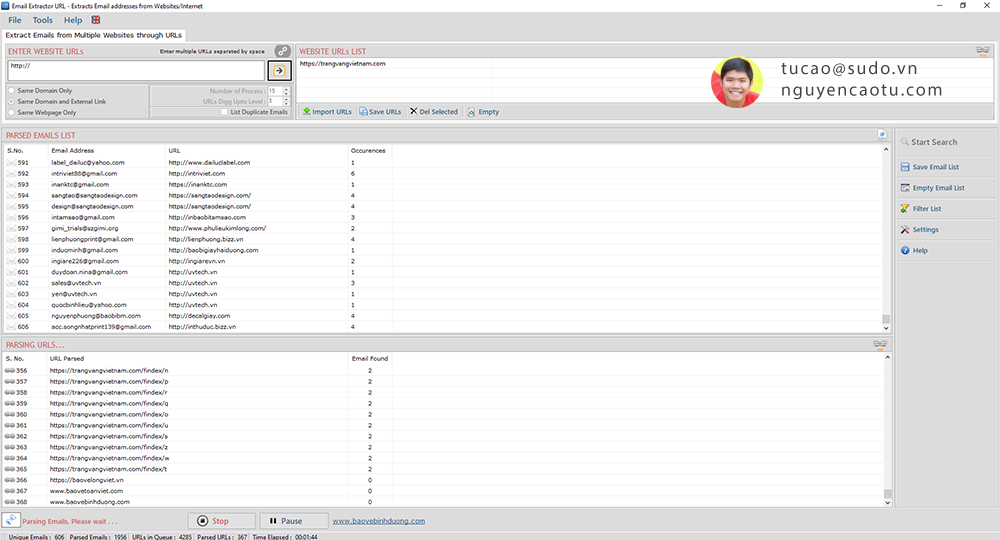This screenshot has height=540, width=1000.
Task: Delete selected URL with Del Selected
Action: 433,112
